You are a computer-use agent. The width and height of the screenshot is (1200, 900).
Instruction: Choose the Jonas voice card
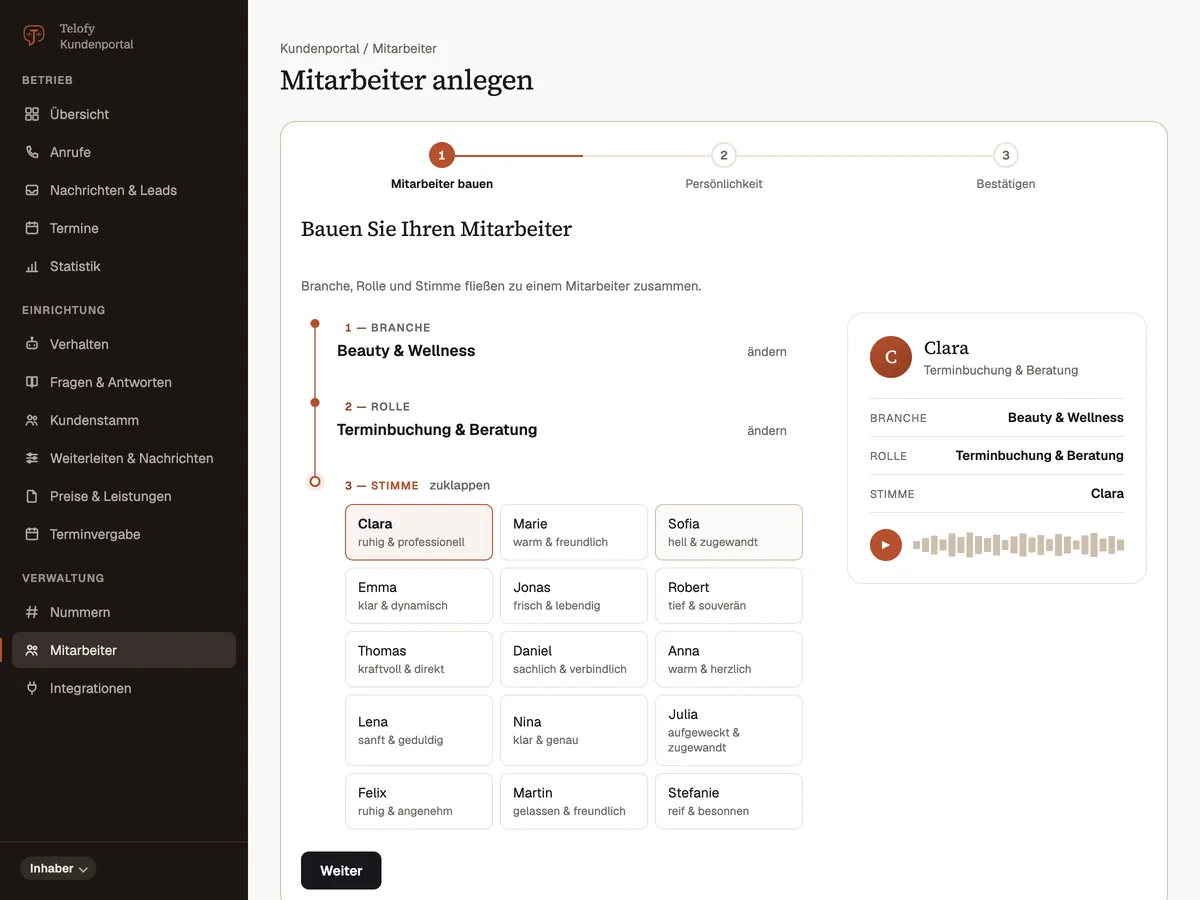pos(574,596)
